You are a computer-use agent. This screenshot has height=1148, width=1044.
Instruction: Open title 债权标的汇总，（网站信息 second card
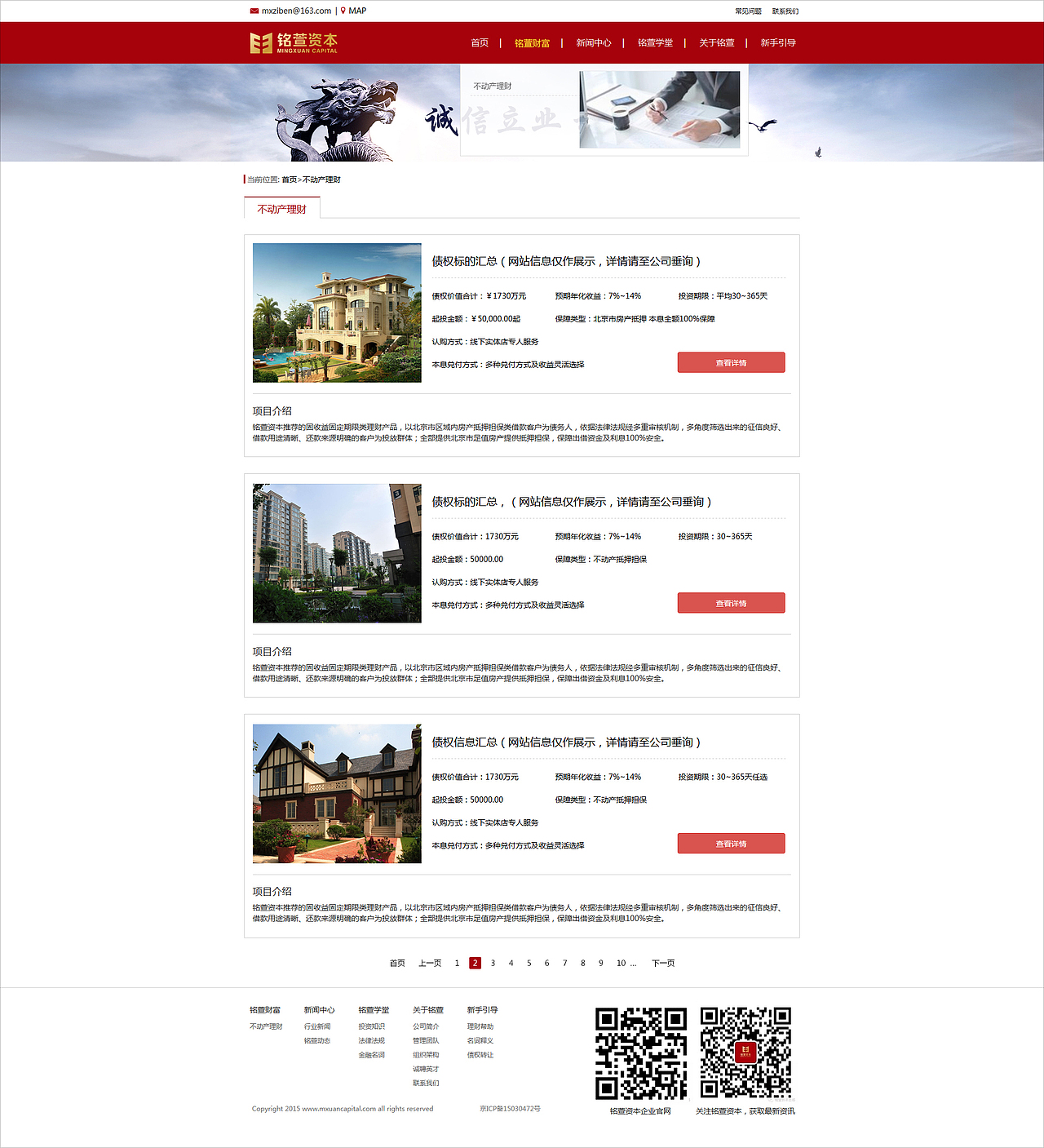pos(572,502)
